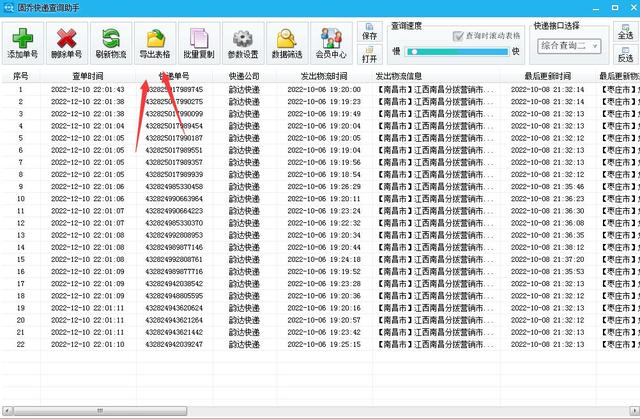Click 韵达快递 in row 15
640x419 pixels.
(244, 259)
